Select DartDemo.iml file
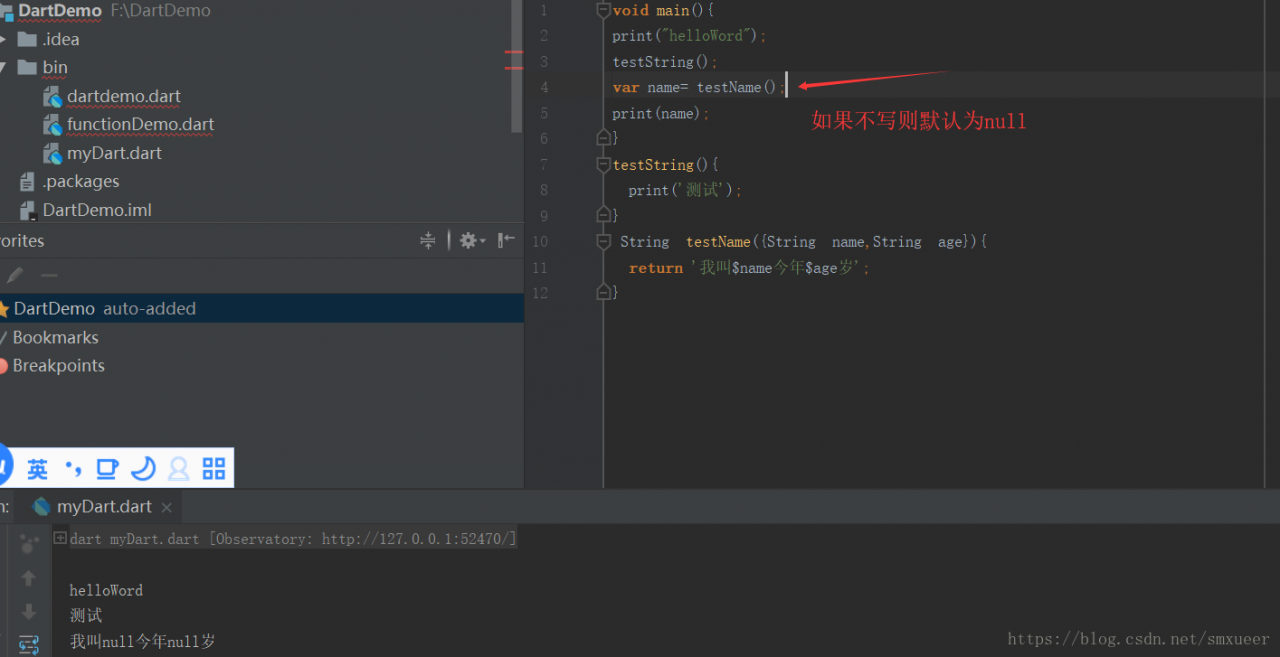The height and width of the screenshot is (657, 1280). pyautogui.click(x=97, y=210)
